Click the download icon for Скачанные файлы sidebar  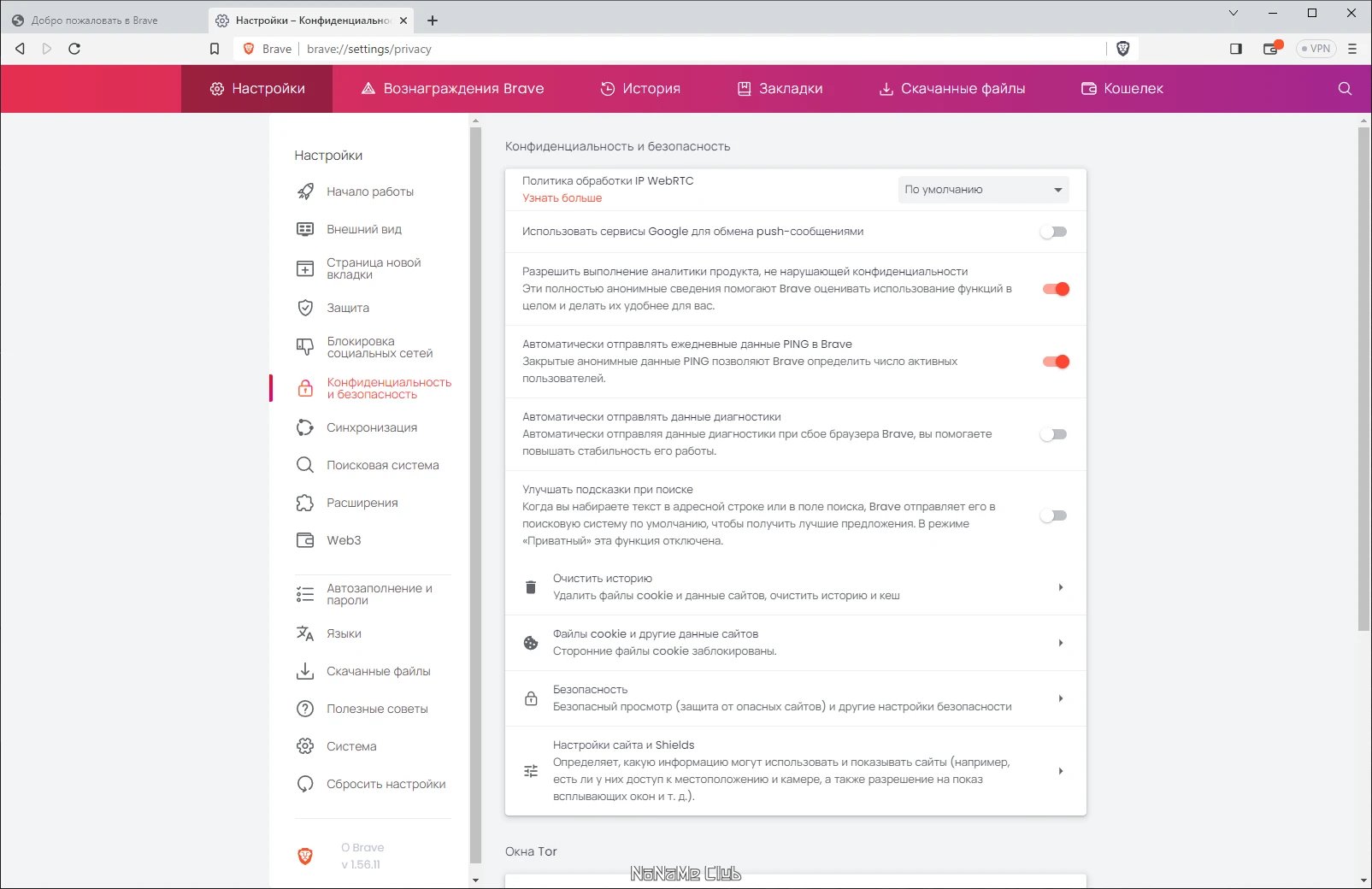click(305, 671)
